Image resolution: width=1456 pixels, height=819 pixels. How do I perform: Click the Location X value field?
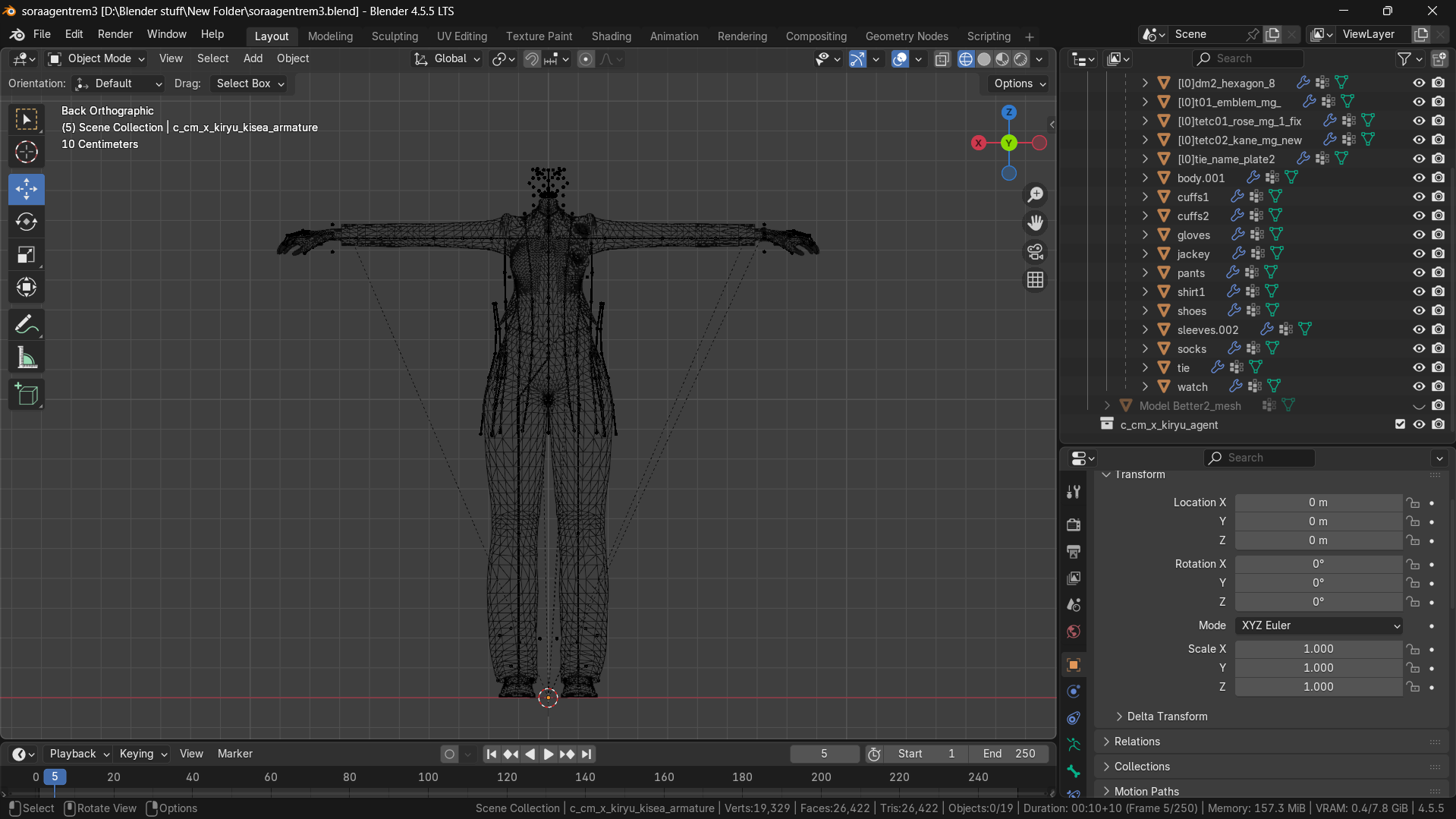coord(1317,502)
